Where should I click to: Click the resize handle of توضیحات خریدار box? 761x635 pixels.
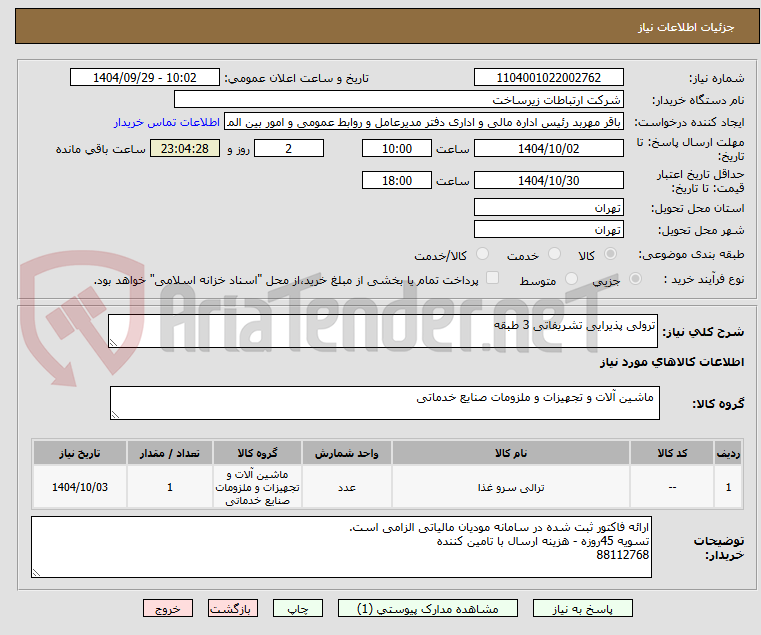[36, 573]
